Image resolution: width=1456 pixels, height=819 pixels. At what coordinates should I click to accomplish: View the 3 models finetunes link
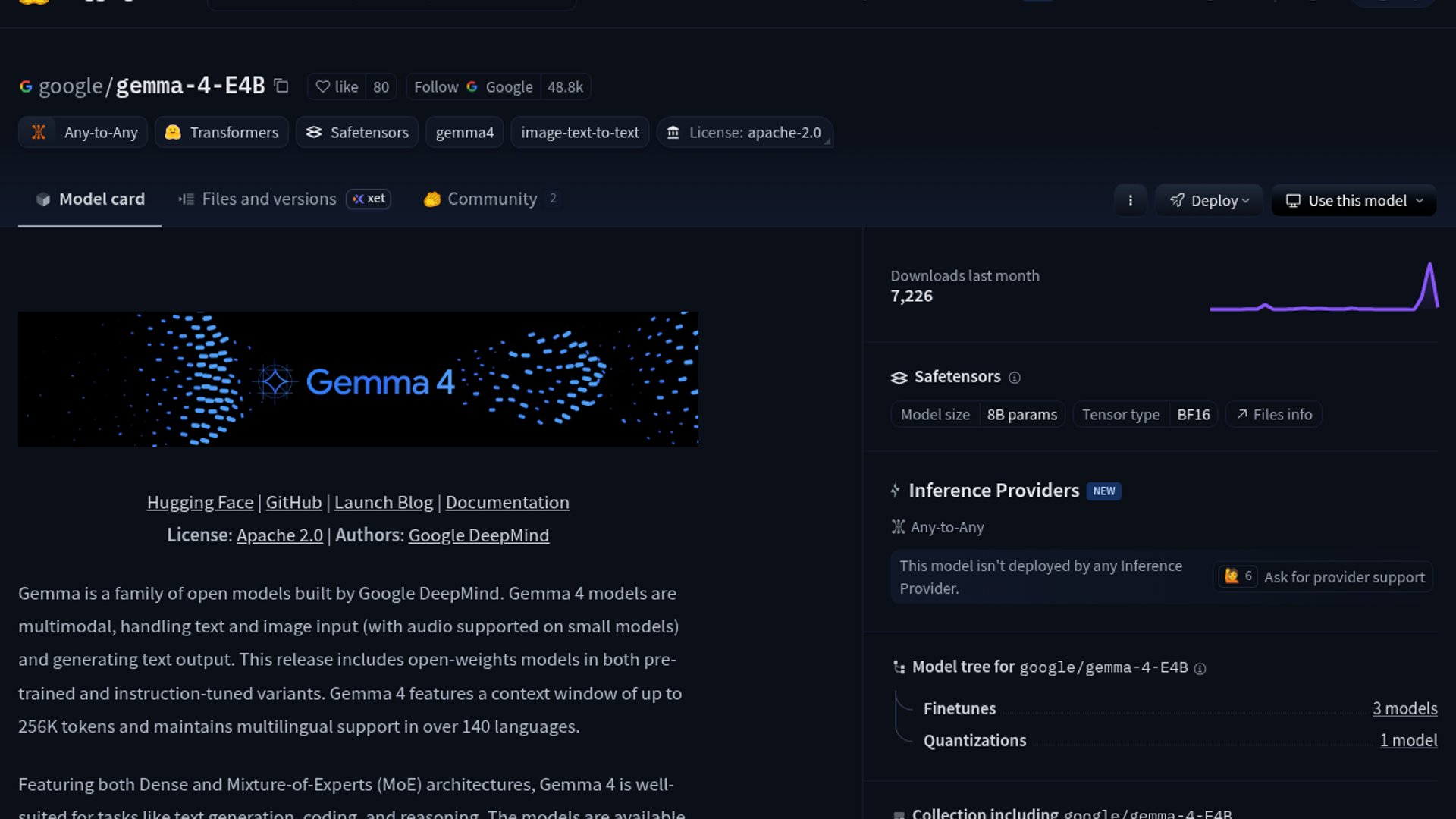pyautogui.click(x=1404, y=708)
